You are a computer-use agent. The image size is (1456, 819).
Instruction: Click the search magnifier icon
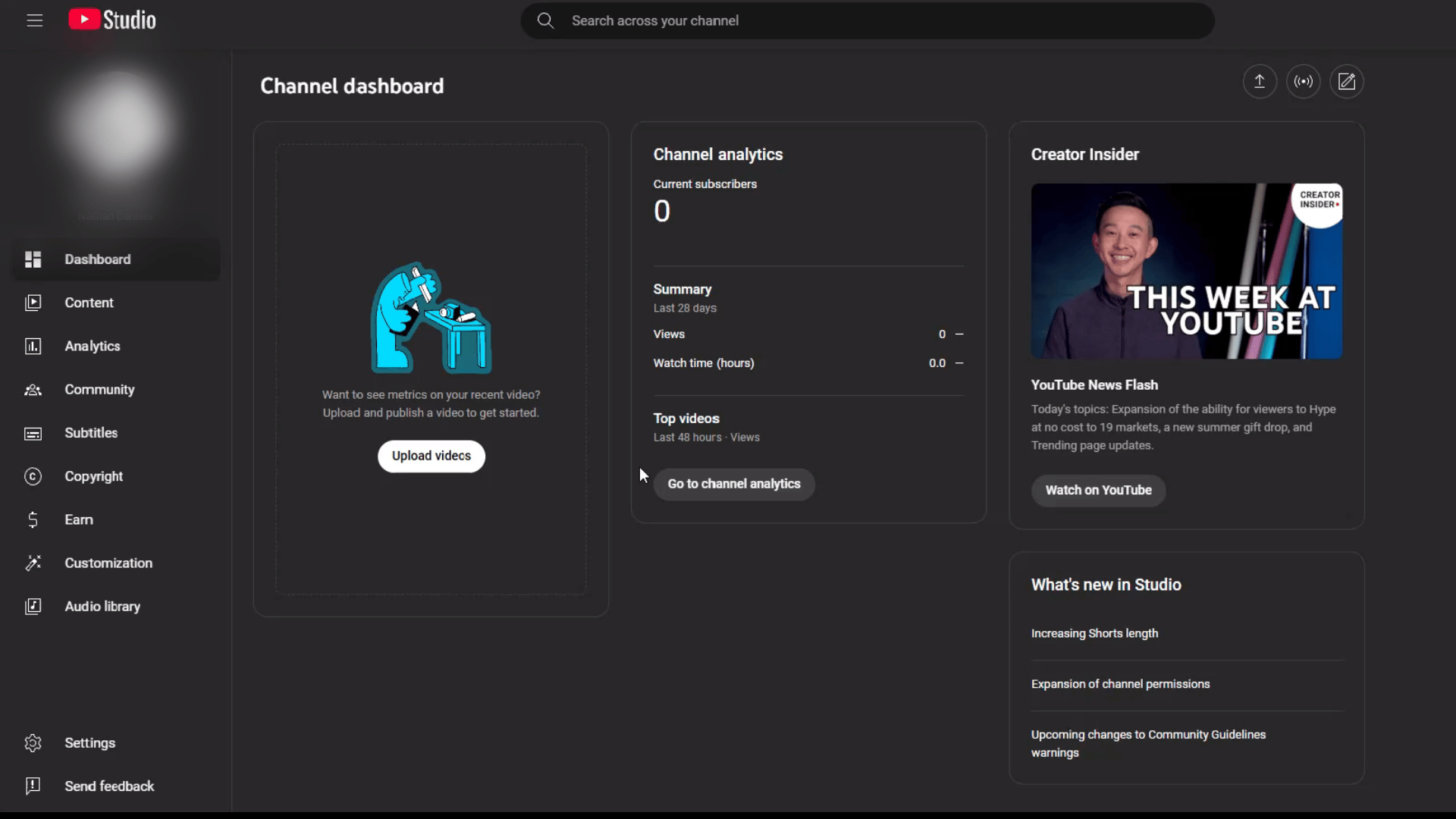[545, 20]
